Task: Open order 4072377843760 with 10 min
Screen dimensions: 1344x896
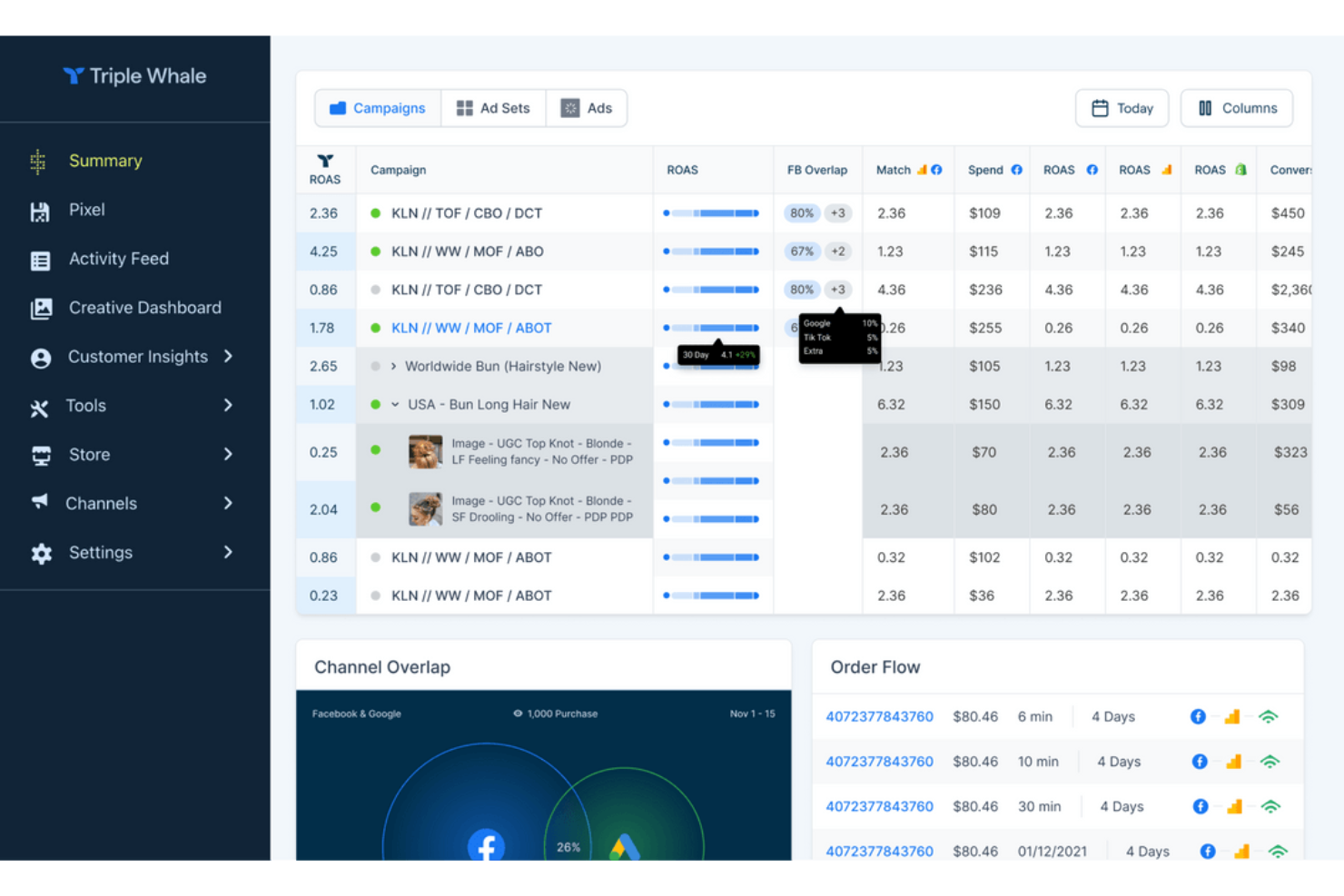Action: click(879, 762)
